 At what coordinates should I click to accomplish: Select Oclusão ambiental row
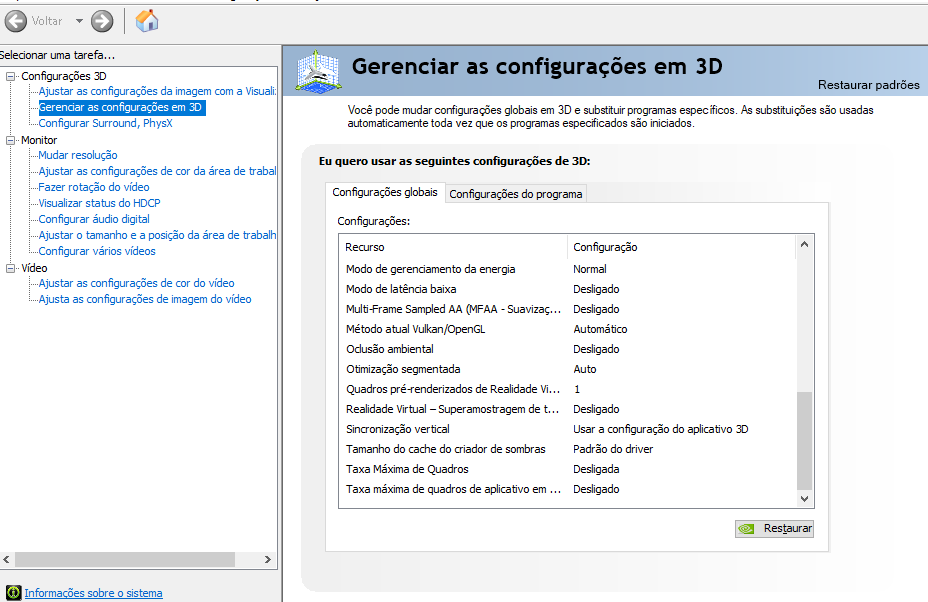[x=567, y=349]
